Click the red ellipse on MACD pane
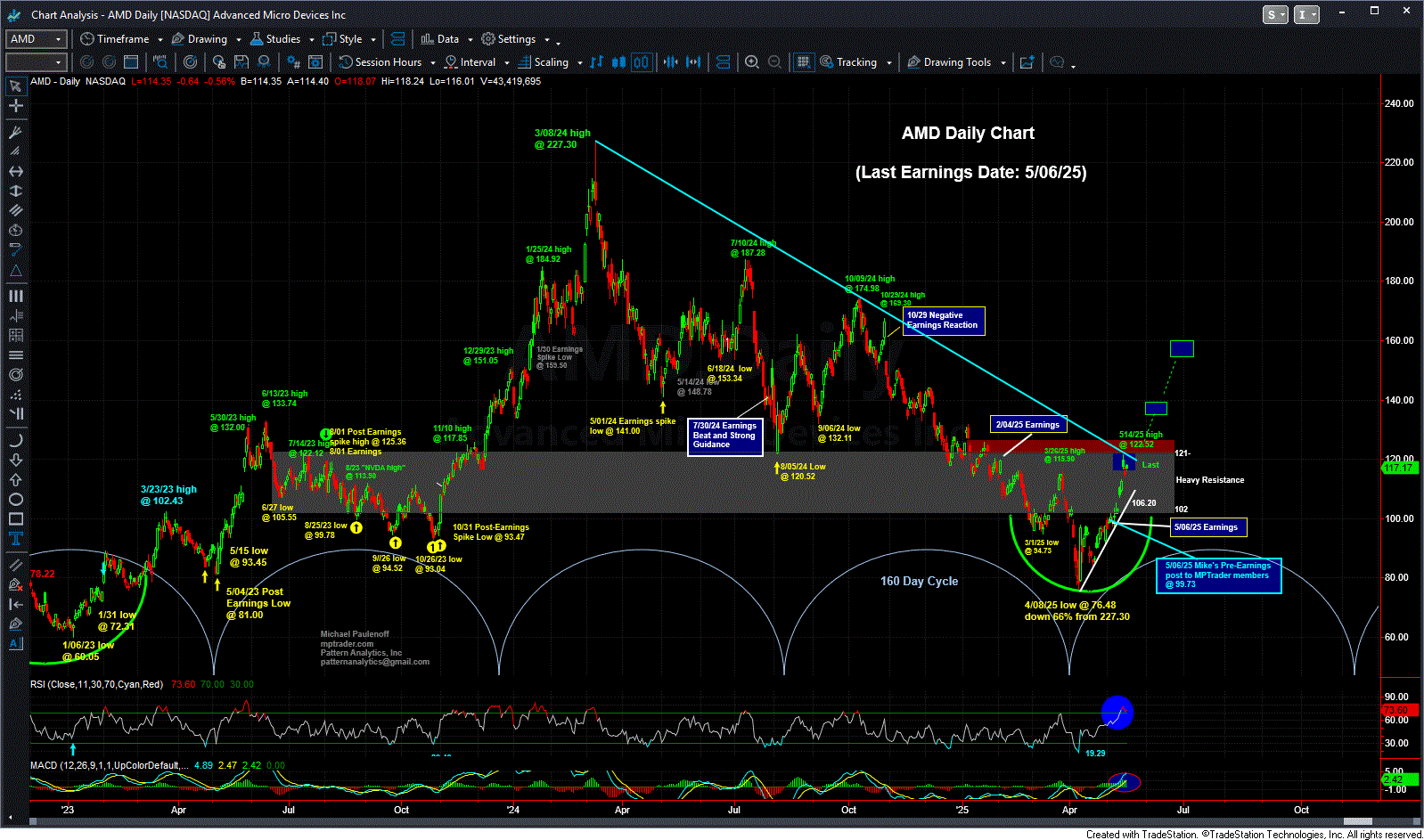 point(1125,783)
